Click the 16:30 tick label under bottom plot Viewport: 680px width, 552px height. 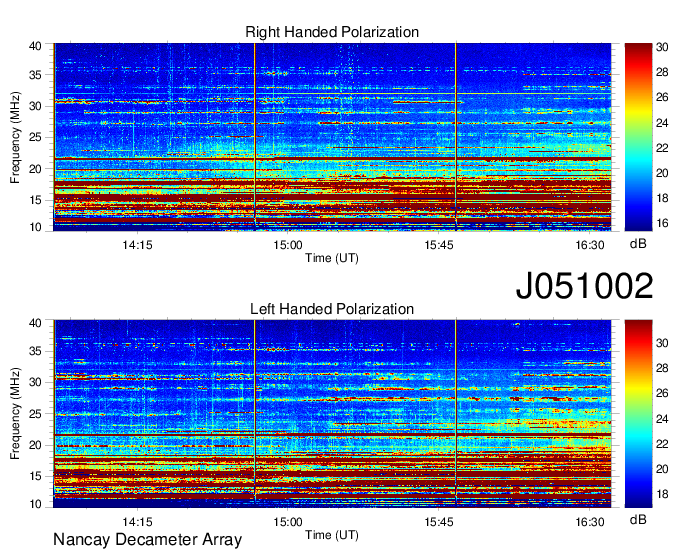pyautogui.click(x=590, y=522)
